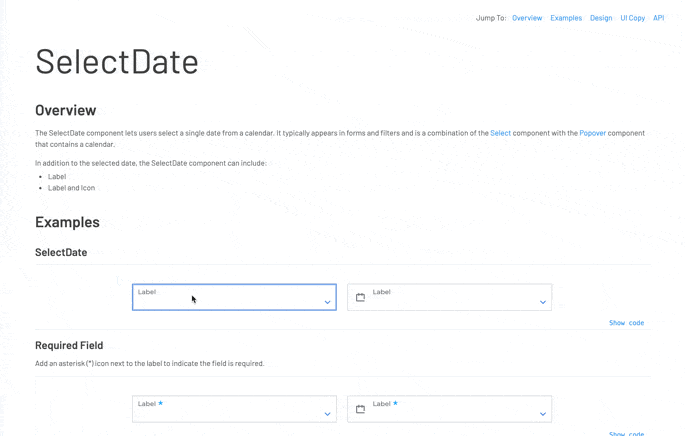685x436 pixels.
Task: Click calendar icon in SelectDate example field
Action: click(x=360, y=298)
